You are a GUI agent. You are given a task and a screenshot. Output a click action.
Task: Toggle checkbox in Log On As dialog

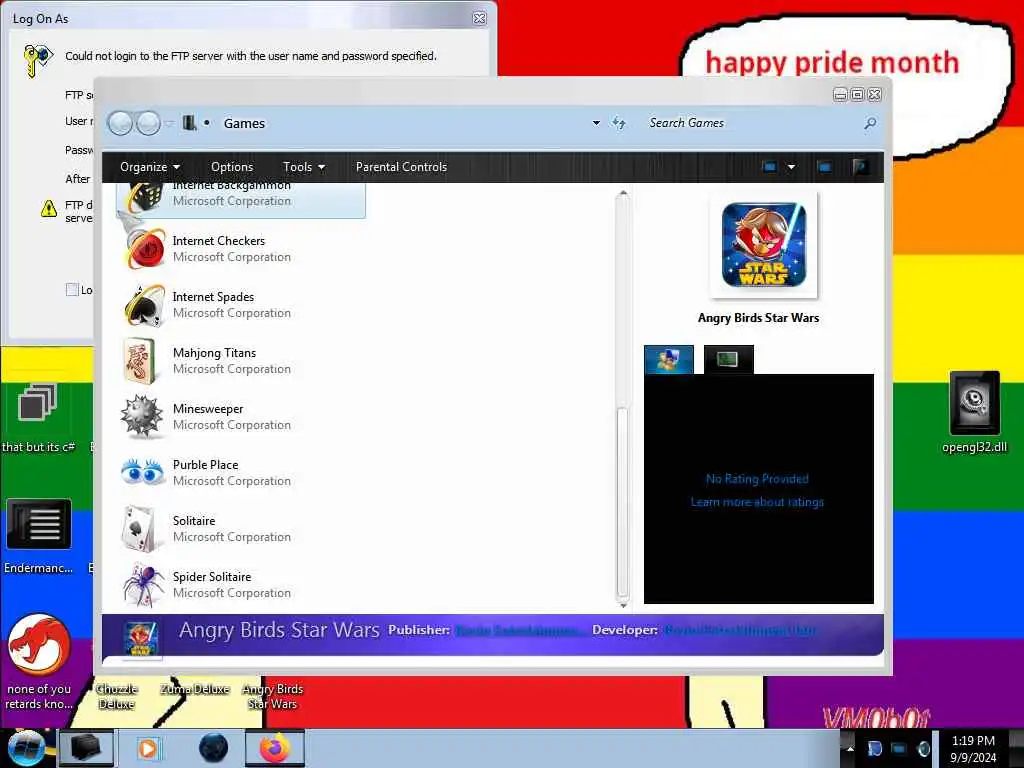click(72, 289)
